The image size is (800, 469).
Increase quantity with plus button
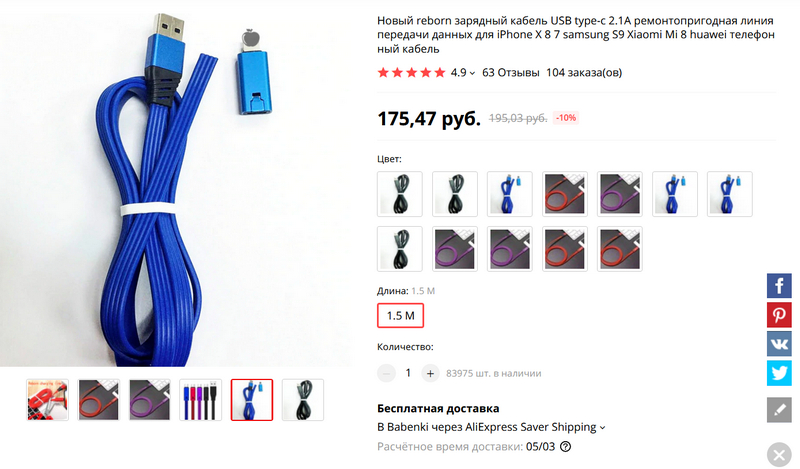430,374
